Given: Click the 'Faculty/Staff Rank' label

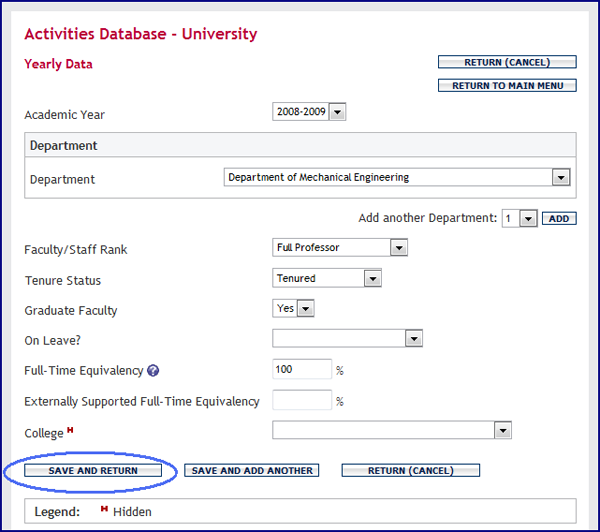Looking at the screenshot, I should 76,250.
